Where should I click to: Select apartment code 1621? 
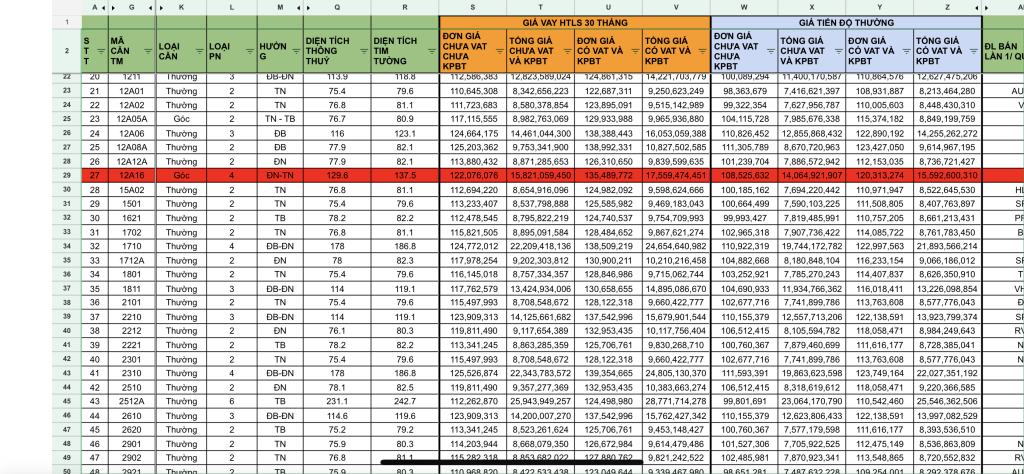tap(132, 218)
